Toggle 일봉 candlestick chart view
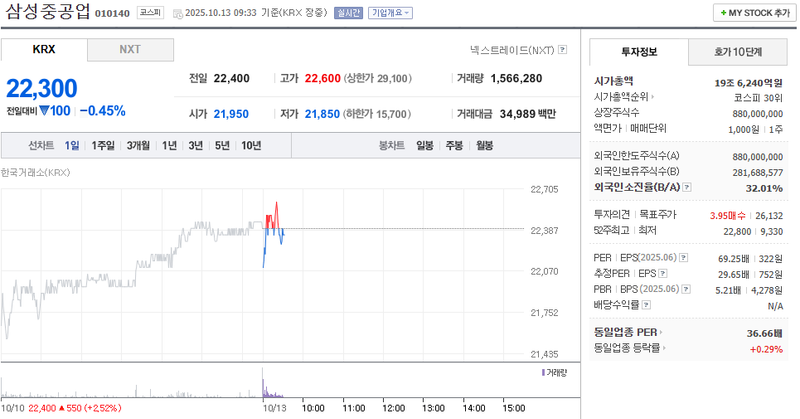This screenshot has height=419, width=800. 425,145
